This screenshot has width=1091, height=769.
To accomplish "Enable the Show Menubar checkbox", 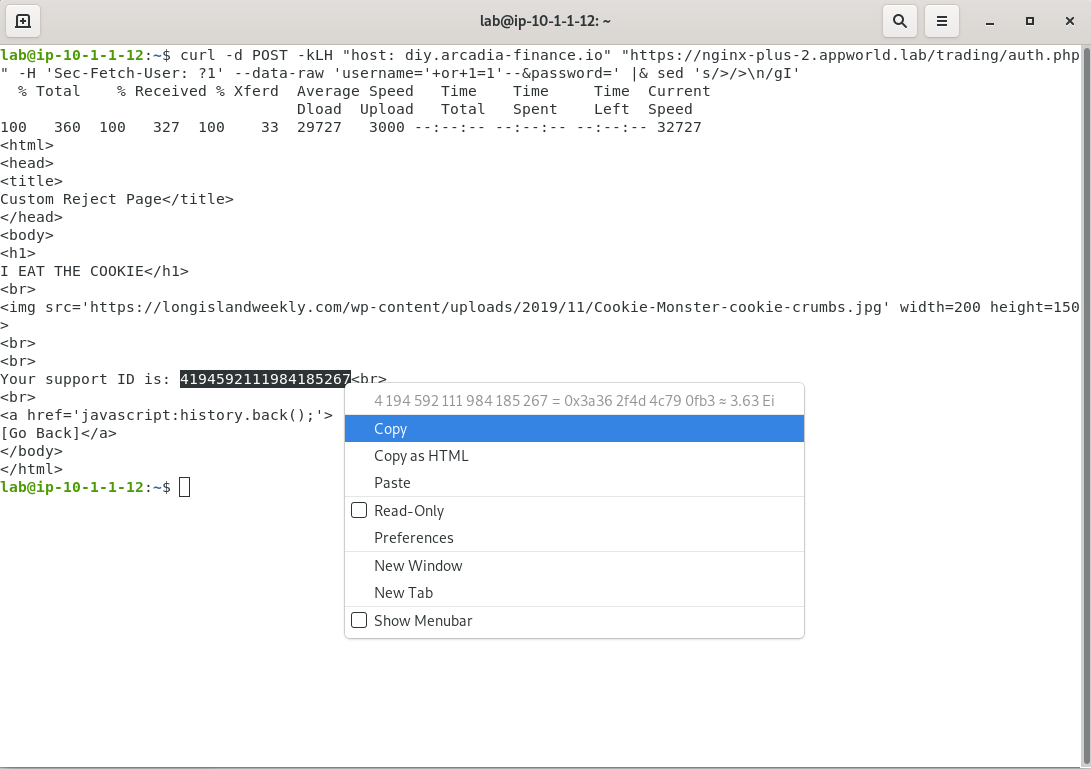I will pyautogui.click(x=359, y=620).
